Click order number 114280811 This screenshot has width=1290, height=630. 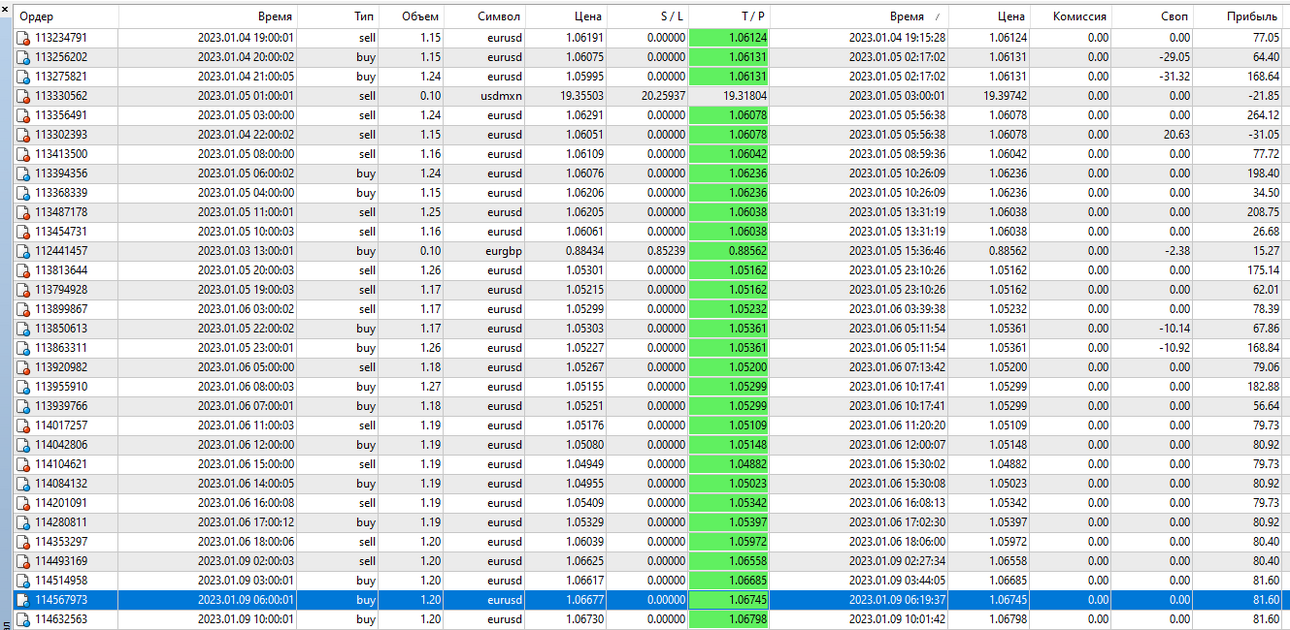pos(61,522)
